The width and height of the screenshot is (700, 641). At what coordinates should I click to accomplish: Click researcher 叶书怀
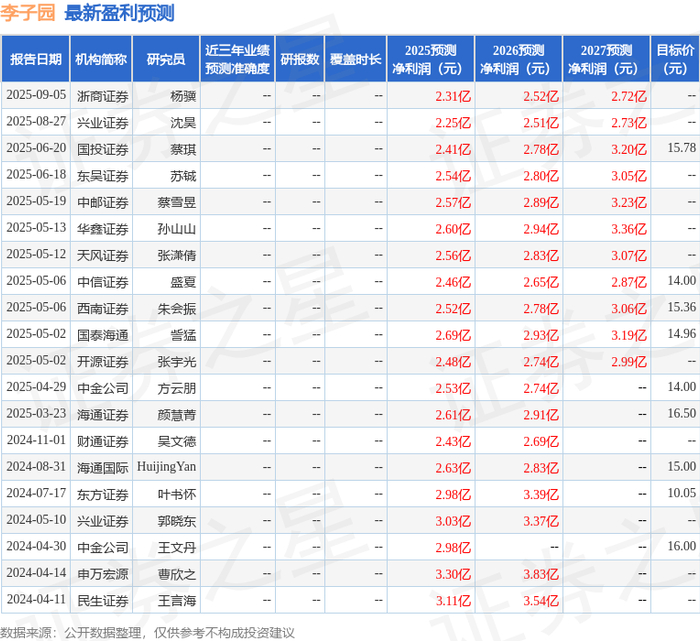click(x=177, y=495)
